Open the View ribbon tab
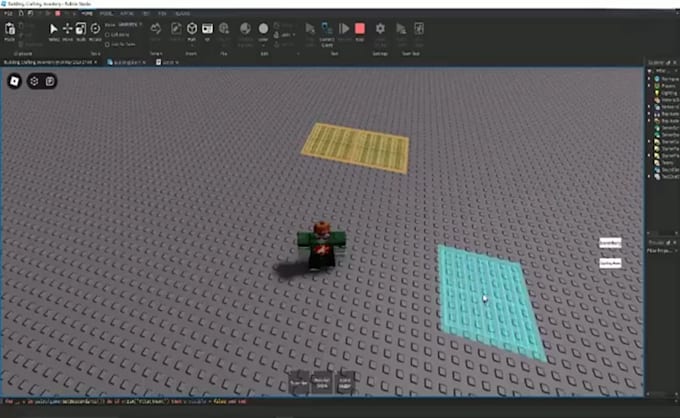 162,13
